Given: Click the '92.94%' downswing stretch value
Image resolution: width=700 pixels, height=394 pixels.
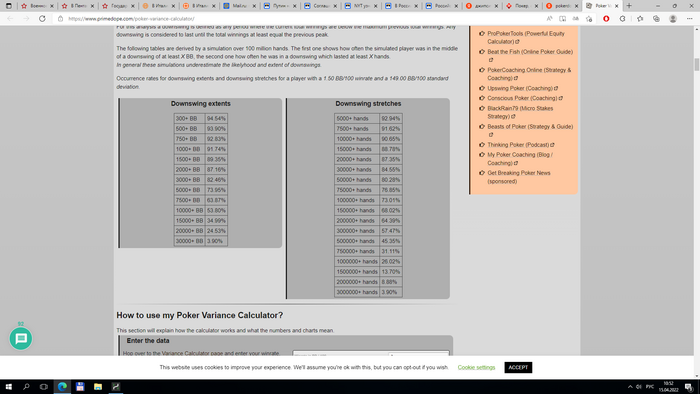Looking at the screenshot, I should 391,119.
